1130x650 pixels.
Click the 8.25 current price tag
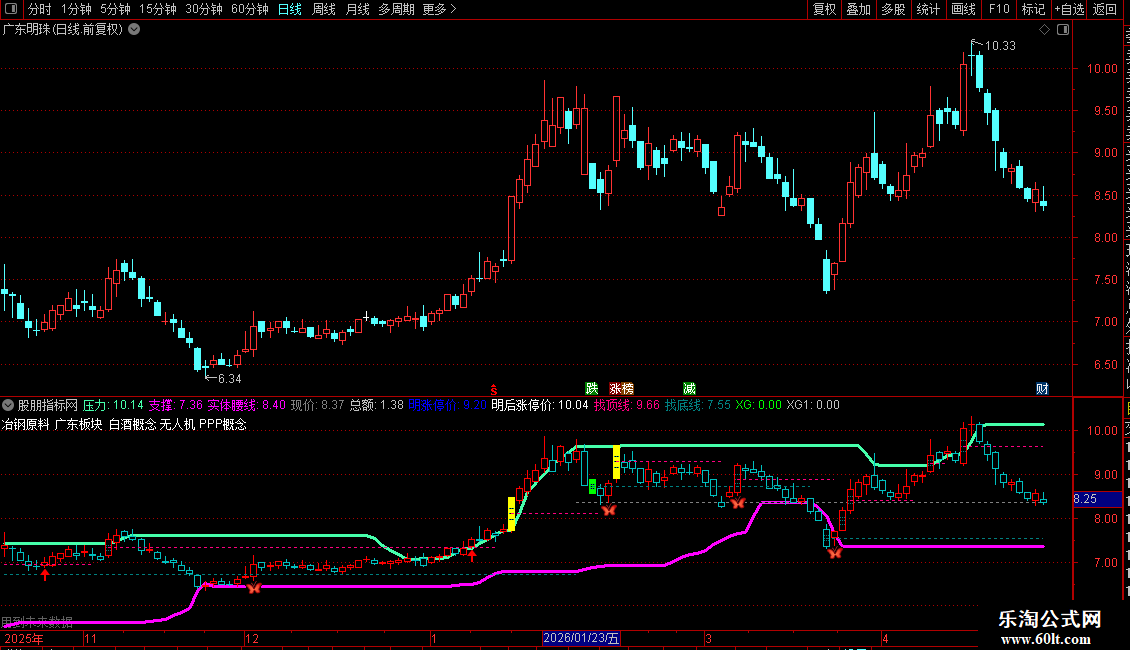(1097, 499)
